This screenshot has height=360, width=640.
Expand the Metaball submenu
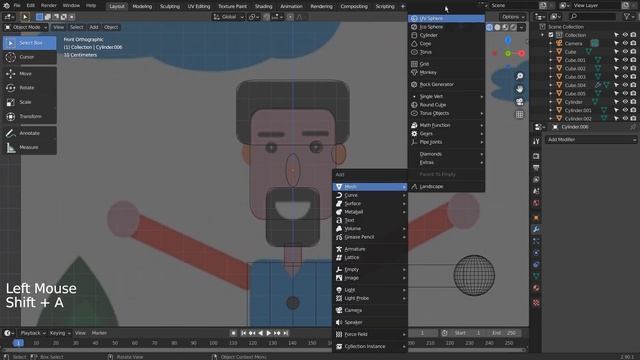(x=370, y=212)
